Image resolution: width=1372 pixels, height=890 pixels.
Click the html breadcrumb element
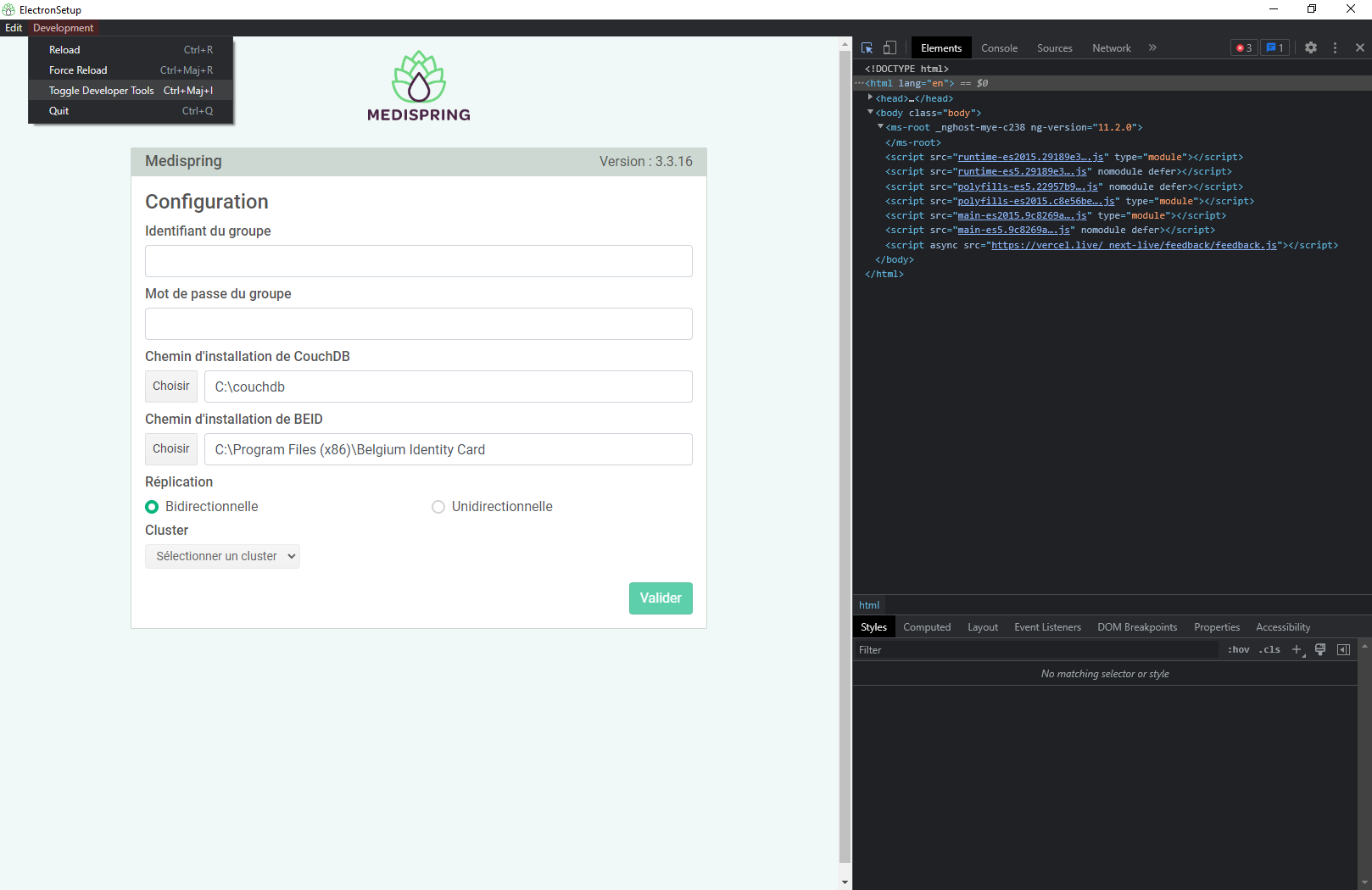pos(869,605)
